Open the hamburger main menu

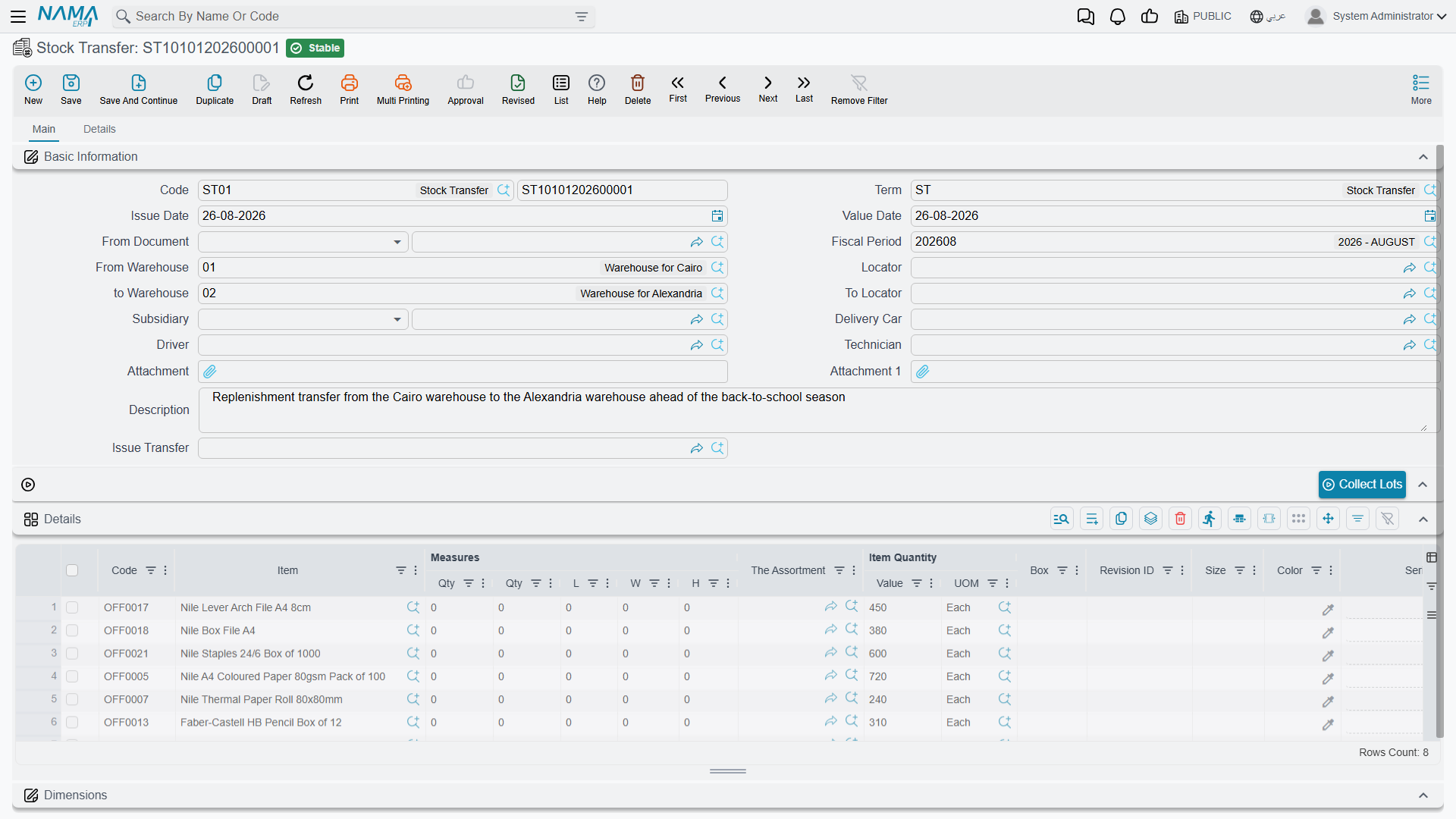tap(18, 16)
